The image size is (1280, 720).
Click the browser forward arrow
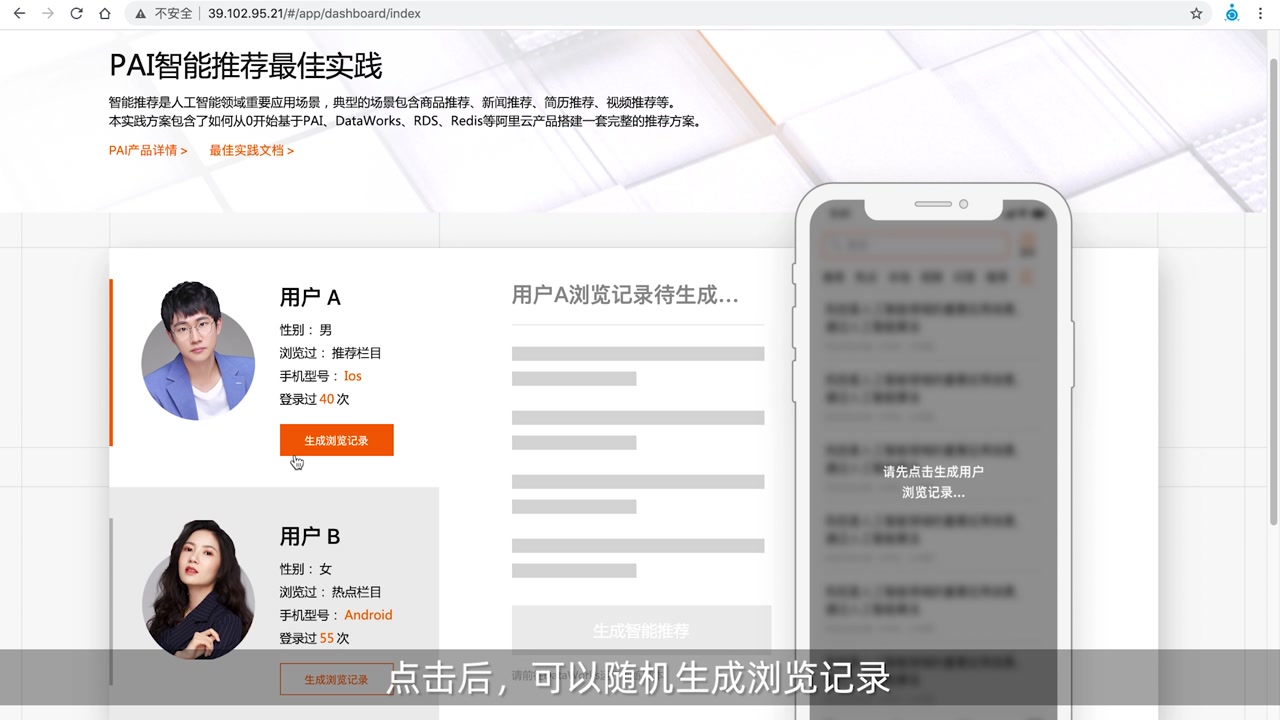pos(47,14)
